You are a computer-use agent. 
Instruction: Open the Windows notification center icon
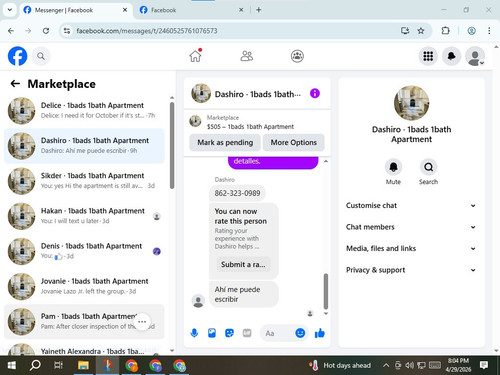tap(484, 365)
